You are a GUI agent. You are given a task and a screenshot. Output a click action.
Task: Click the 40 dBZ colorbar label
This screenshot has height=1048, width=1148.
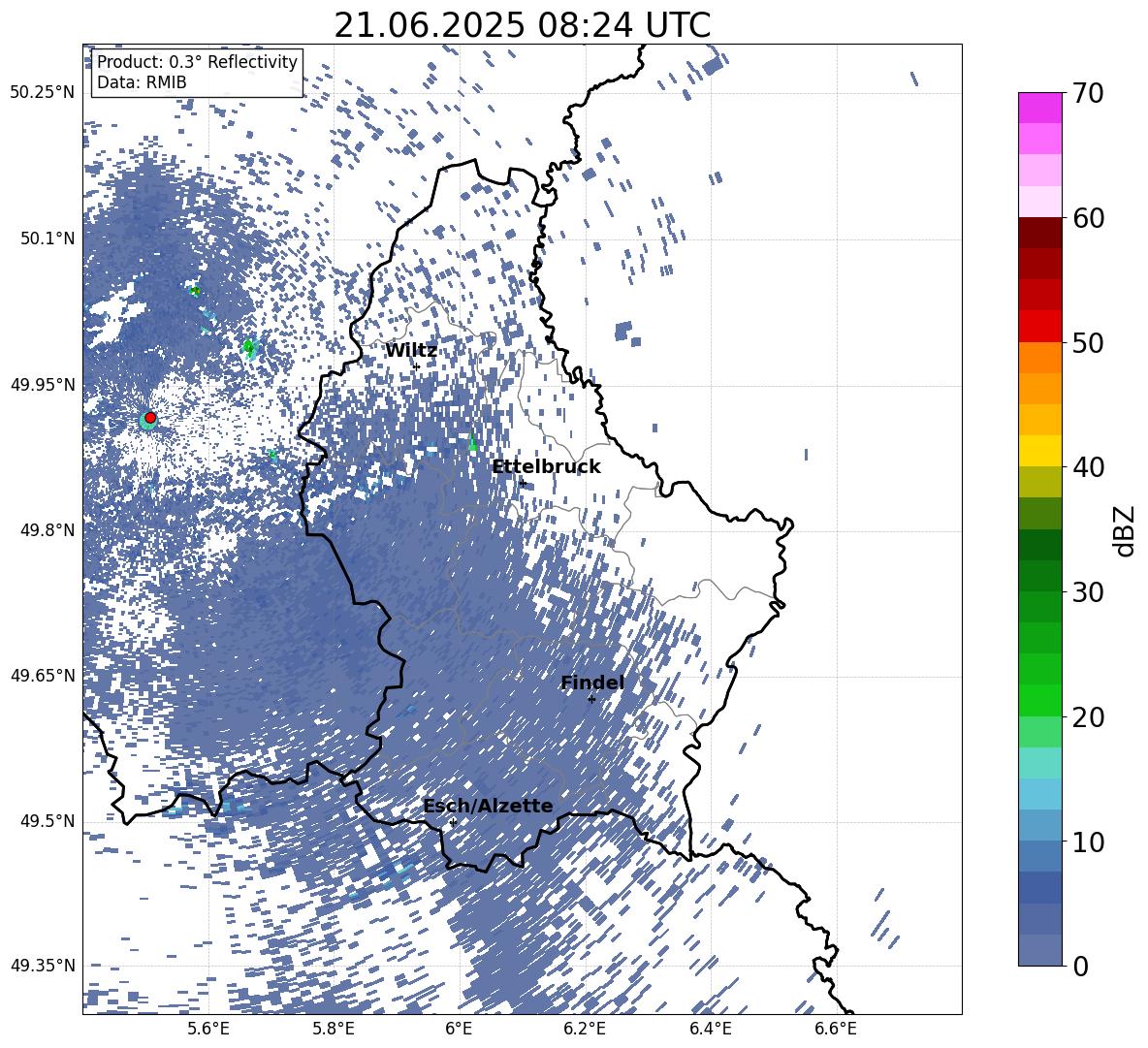pos(1088,467)
